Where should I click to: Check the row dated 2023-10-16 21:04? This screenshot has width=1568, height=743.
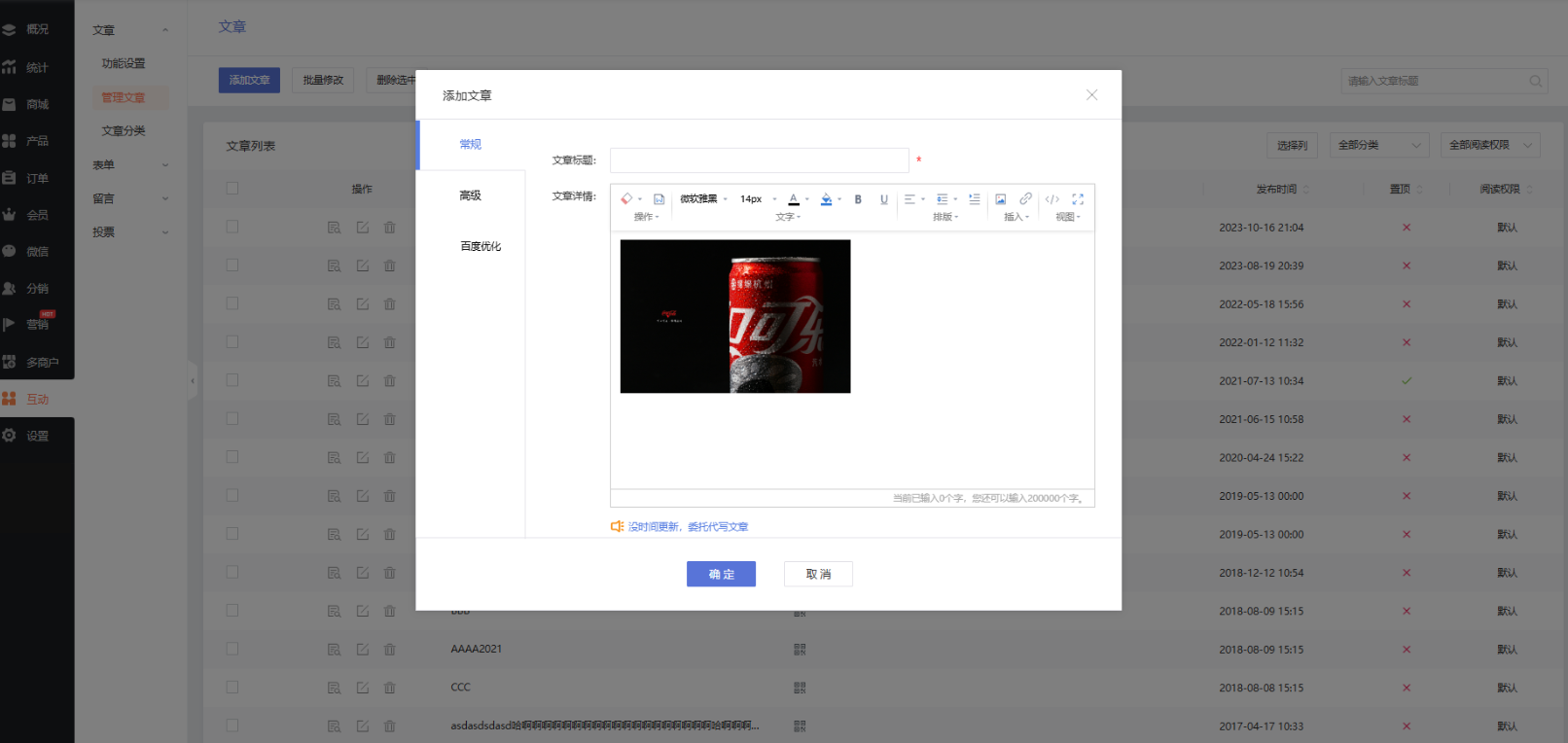point(232,227)
